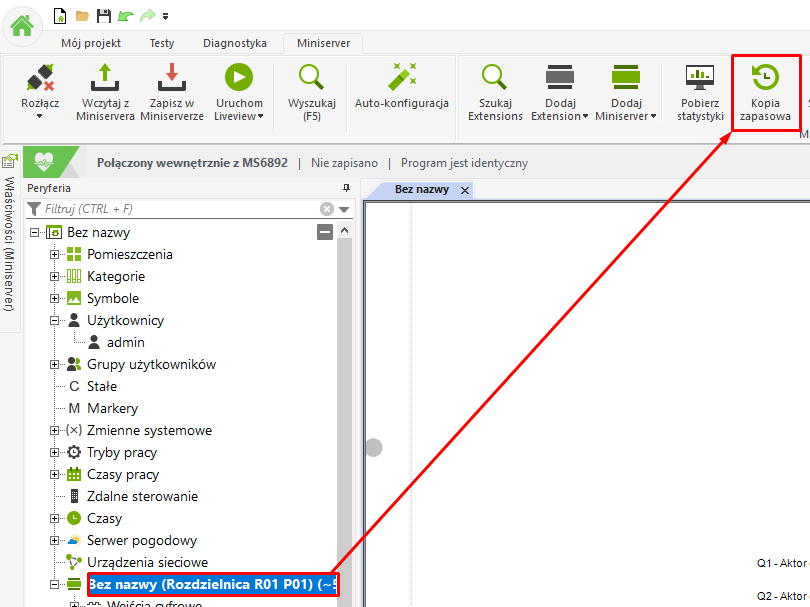
Task: Click the green home button
Action: (21, 25)
